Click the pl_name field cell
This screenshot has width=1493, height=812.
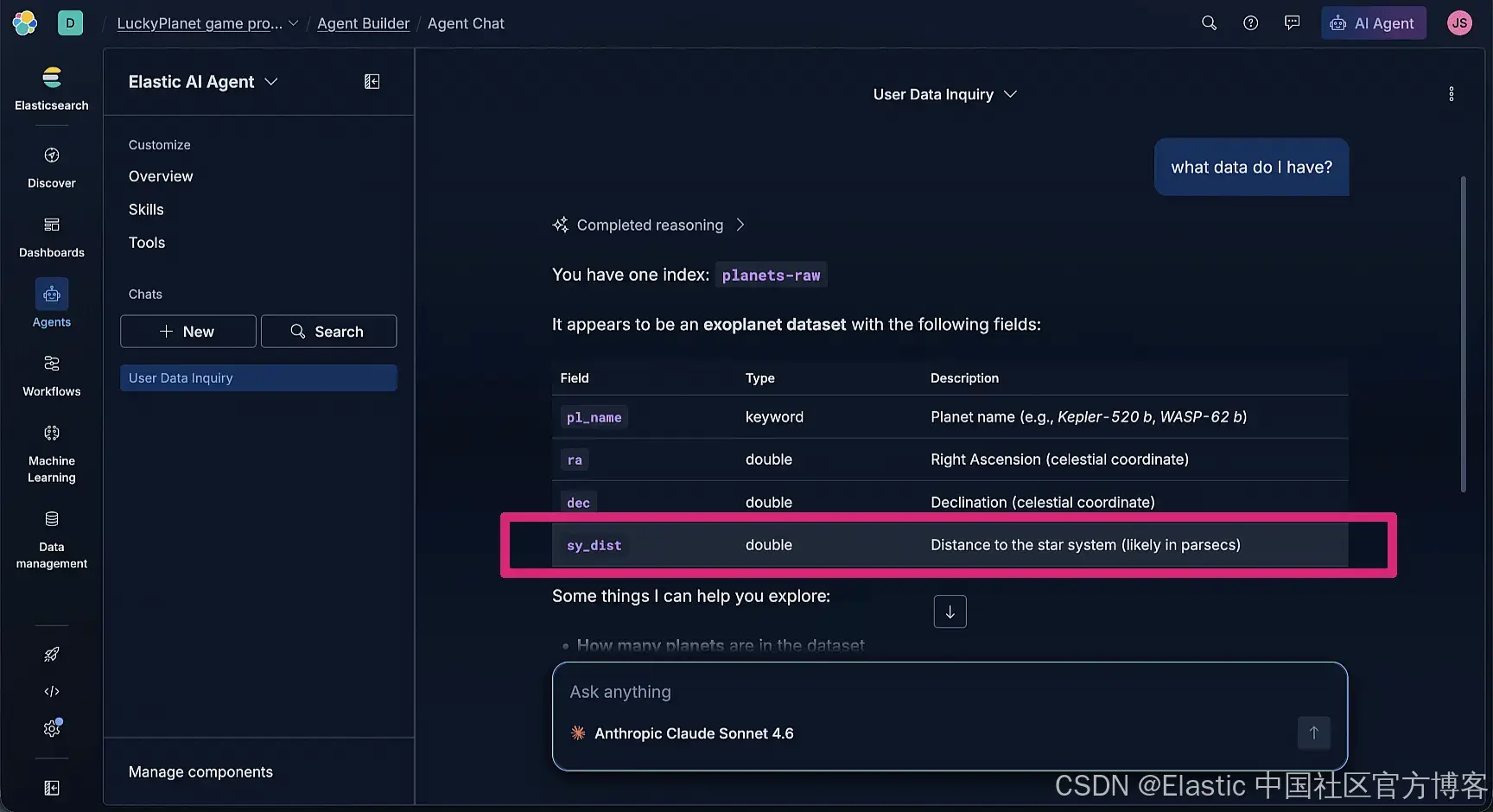tap(594, 417)
